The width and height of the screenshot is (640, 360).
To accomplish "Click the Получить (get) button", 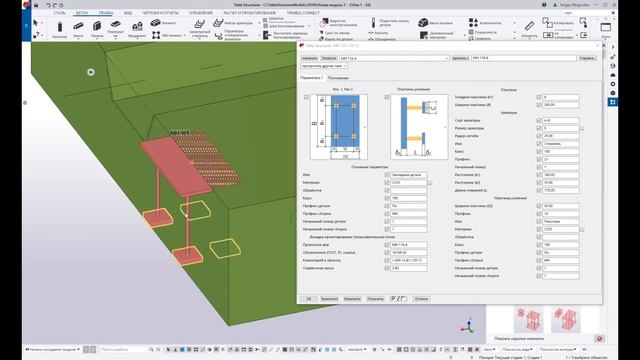I will (375, 299).
